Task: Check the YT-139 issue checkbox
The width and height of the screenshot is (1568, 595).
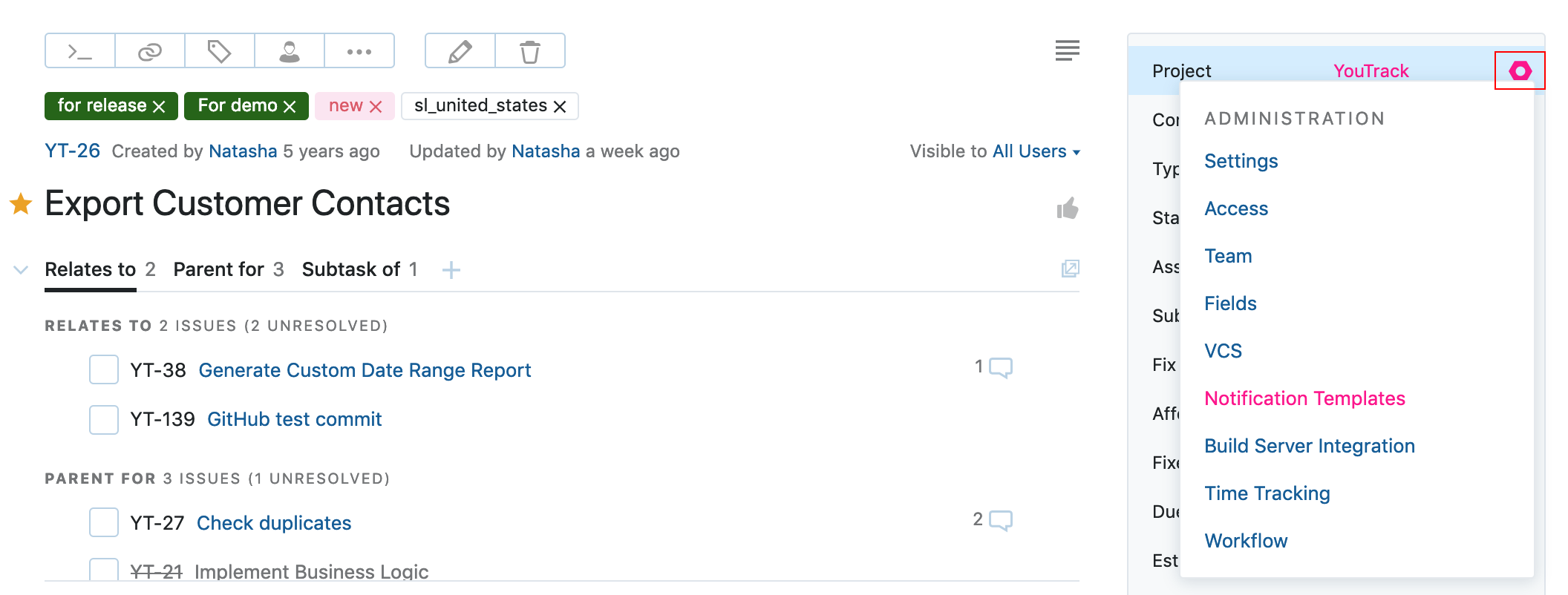Action: pos(104,419)
